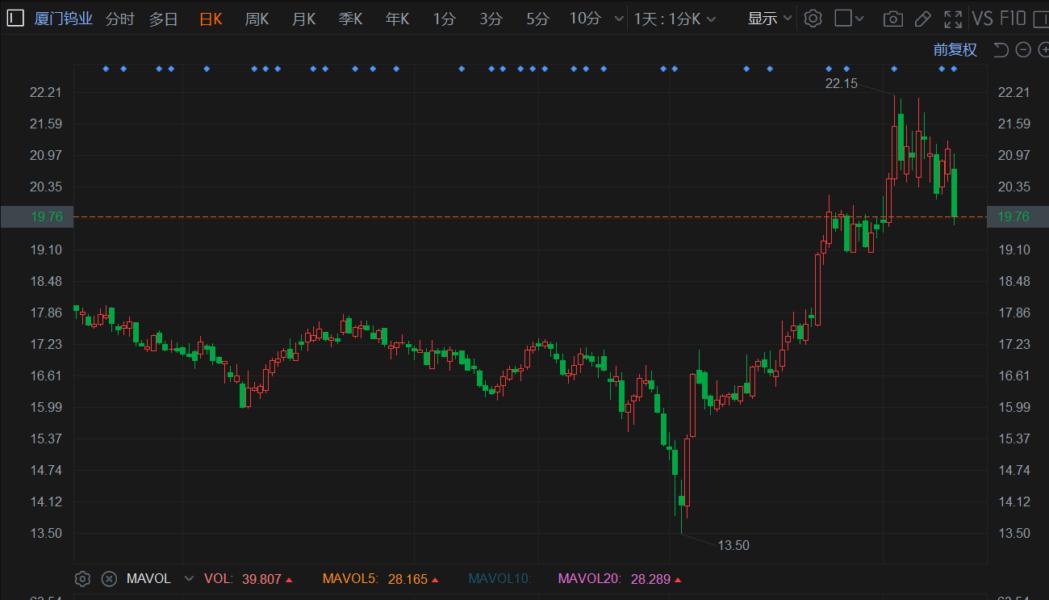Enter fullscreen chart mode
The height and width of the screenshot is (600, 1049).
pos(953,19)
